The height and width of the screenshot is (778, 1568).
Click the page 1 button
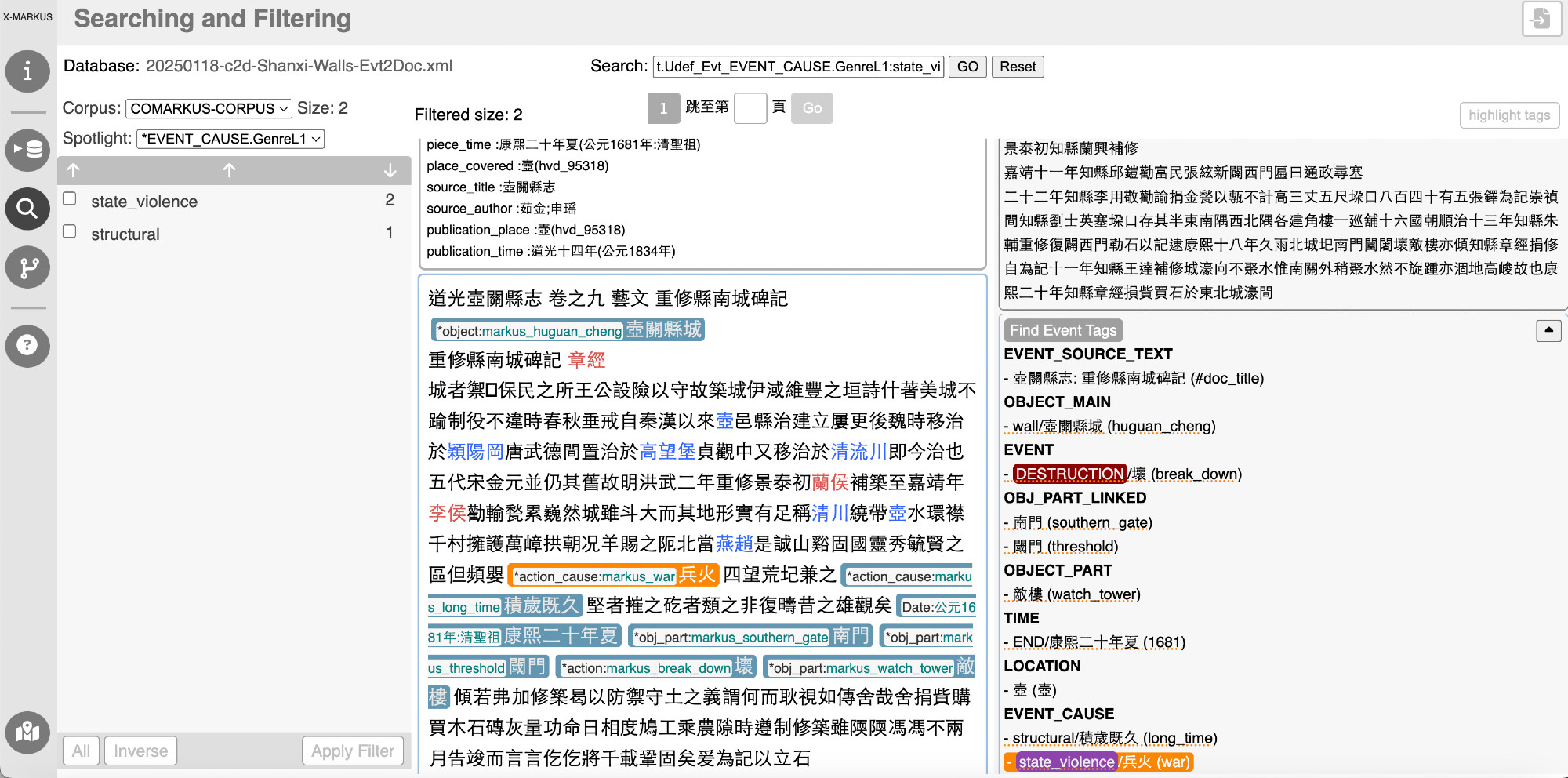[x=663, y=108]
